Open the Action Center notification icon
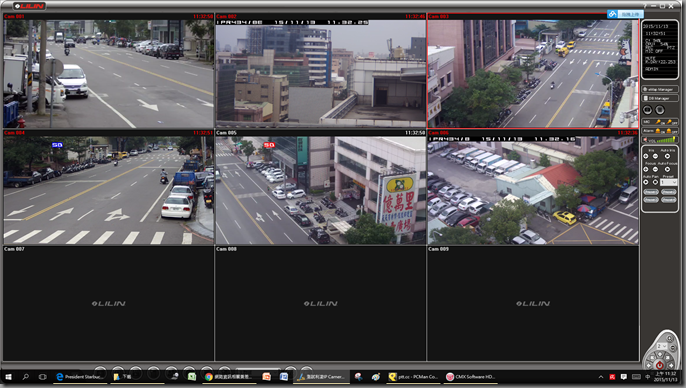 point(624,377)
